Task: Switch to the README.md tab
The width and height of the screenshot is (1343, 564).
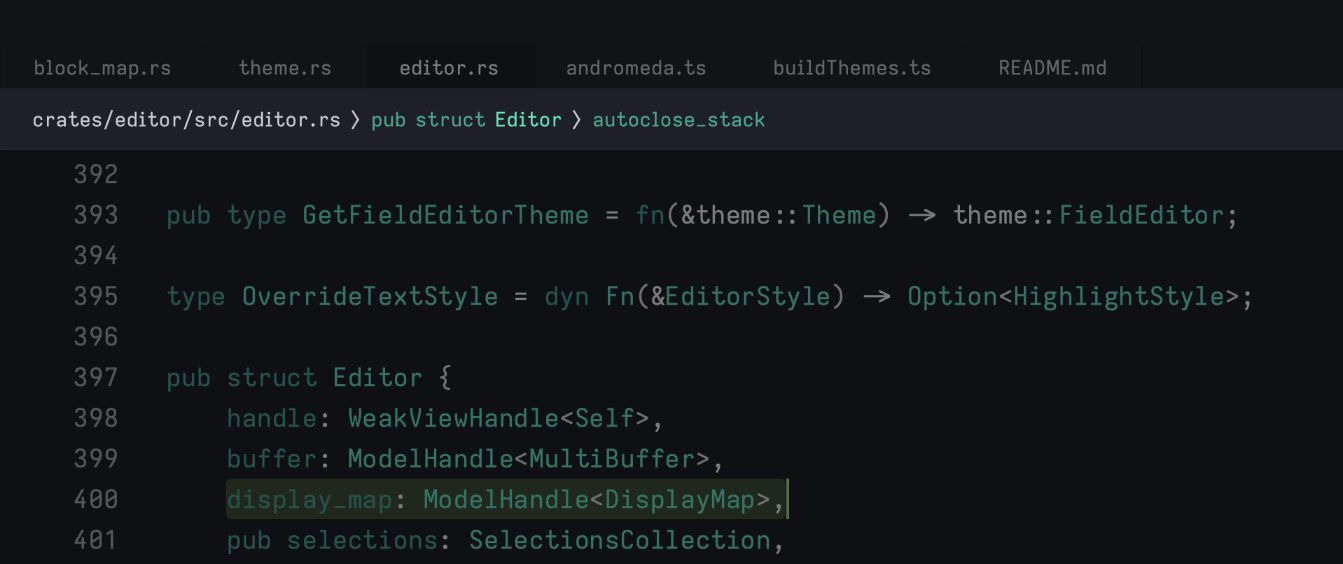Action: coord(1052,68)
